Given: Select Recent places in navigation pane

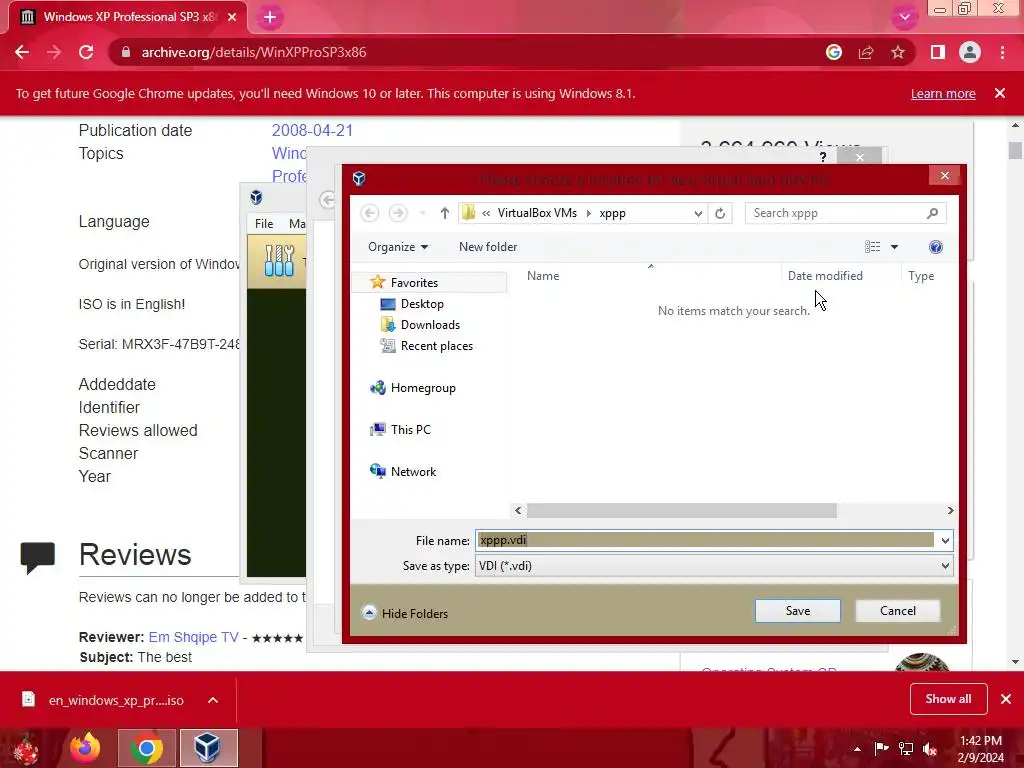Looking at the screenshot, I should coord(436,346).
